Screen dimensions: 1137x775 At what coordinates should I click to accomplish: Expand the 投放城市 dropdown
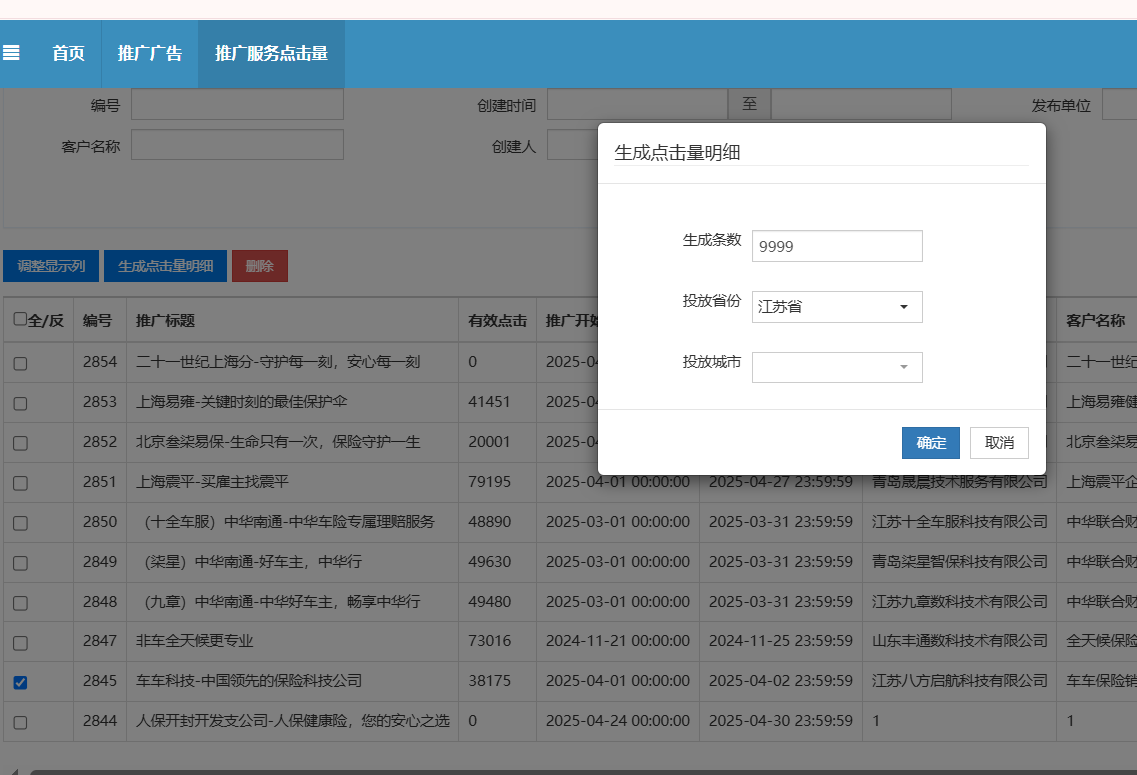tap(837, 367)
